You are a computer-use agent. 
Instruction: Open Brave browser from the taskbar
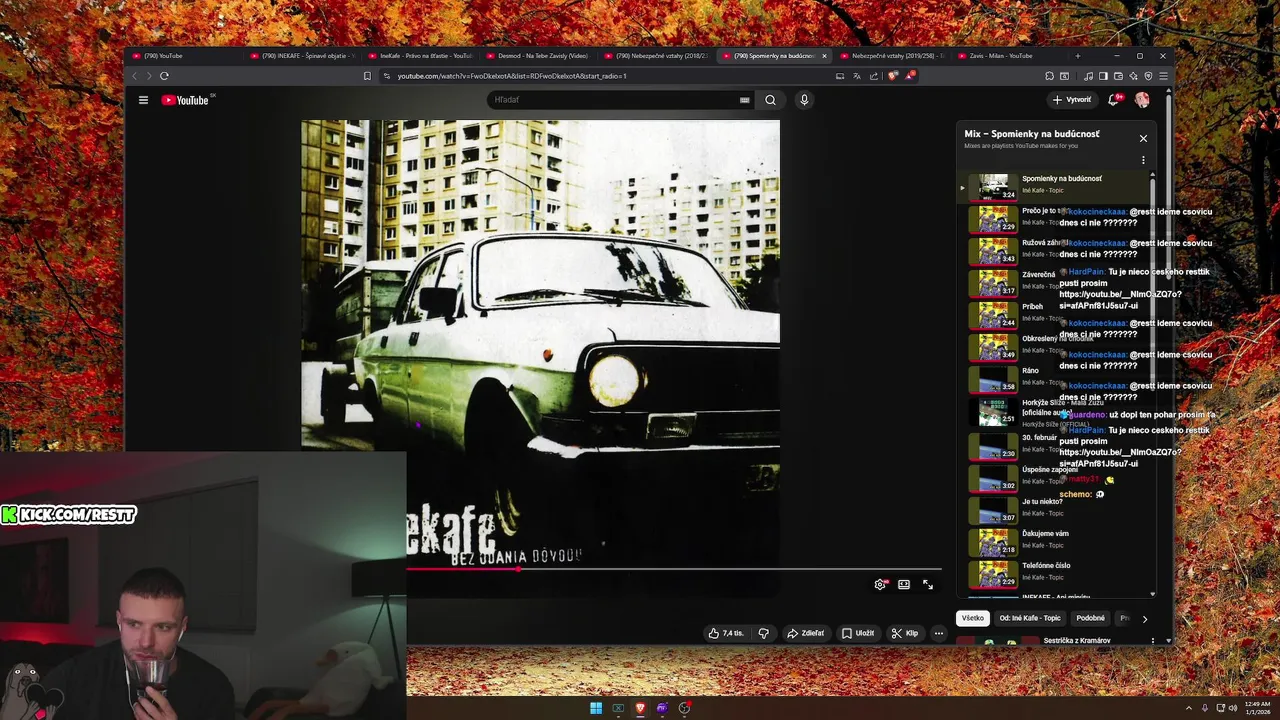[x=641, y=708]
